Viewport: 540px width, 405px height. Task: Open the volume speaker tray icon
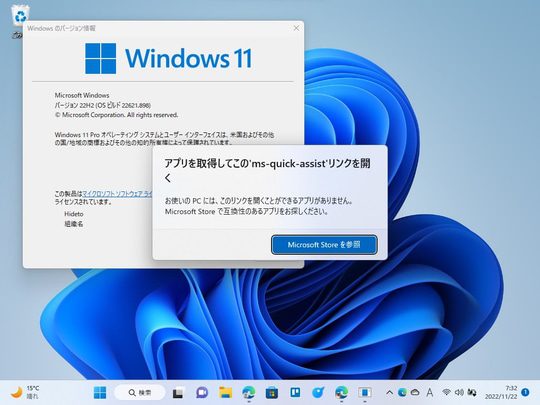point(459,392)
